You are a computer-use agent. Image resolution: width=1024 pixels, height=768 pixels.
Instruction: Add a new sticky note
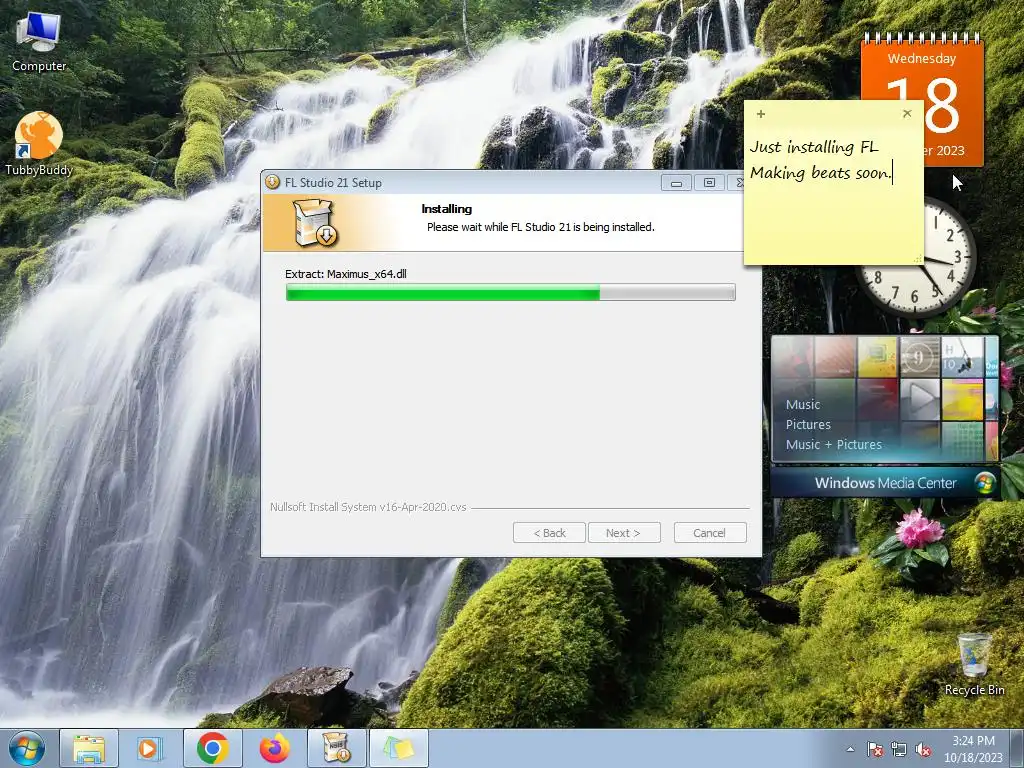(x=761, y=114)
